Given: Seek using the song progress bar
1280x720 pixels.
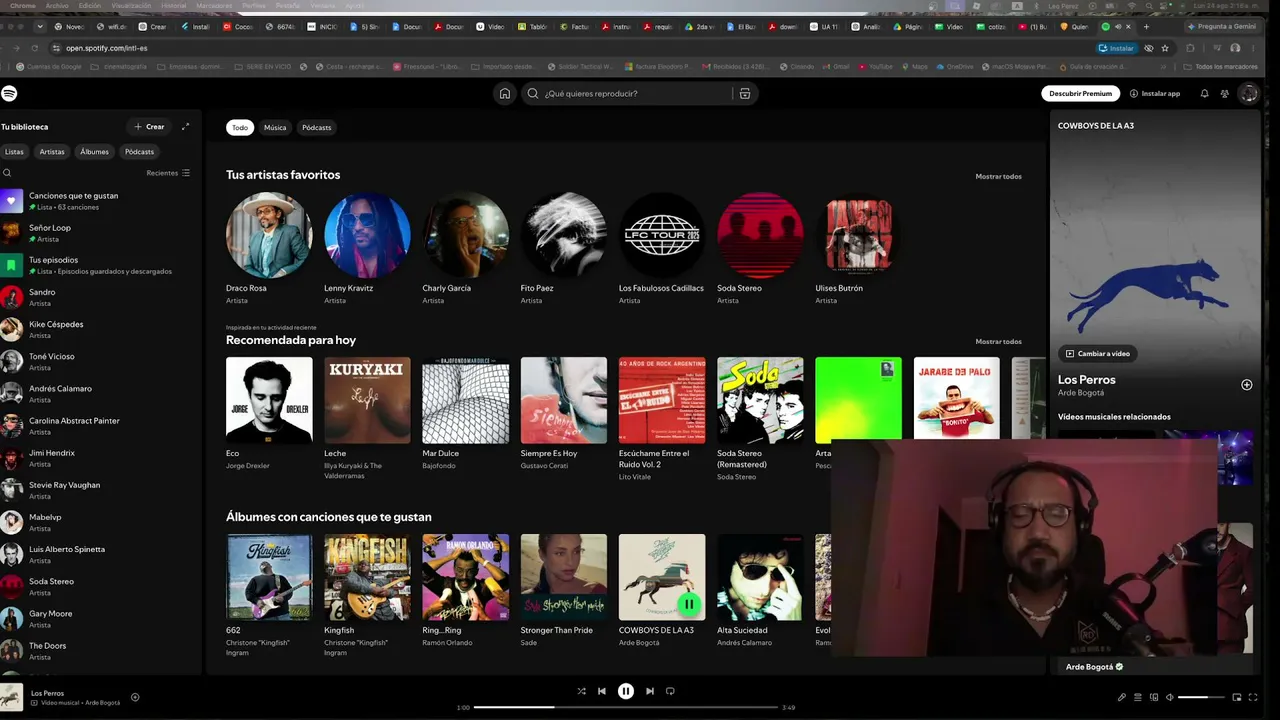Looking at the screenshot, I should click(626, 707).
